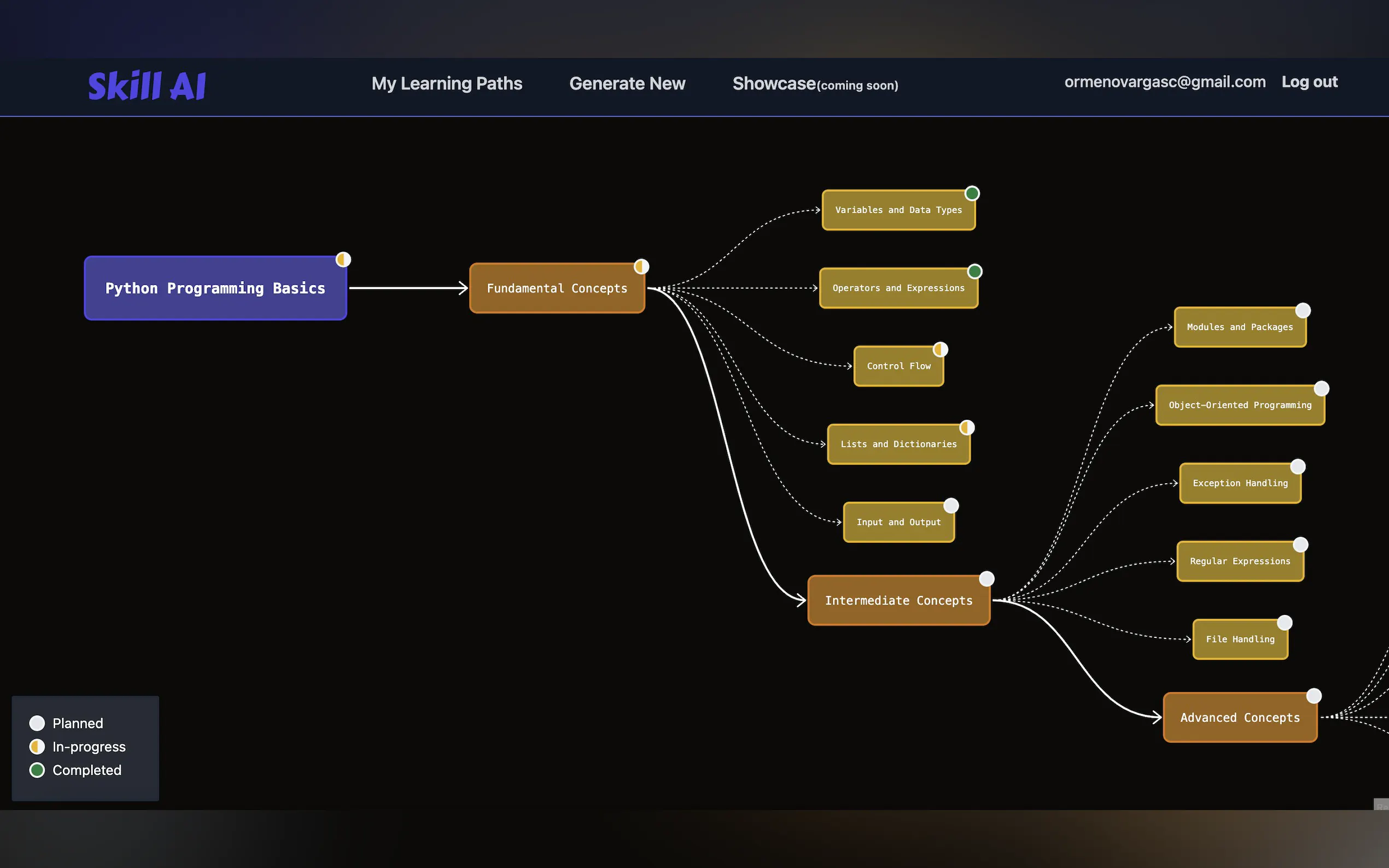
Task: Click the Skill AI logo
Action: click(x=147, y=86)
